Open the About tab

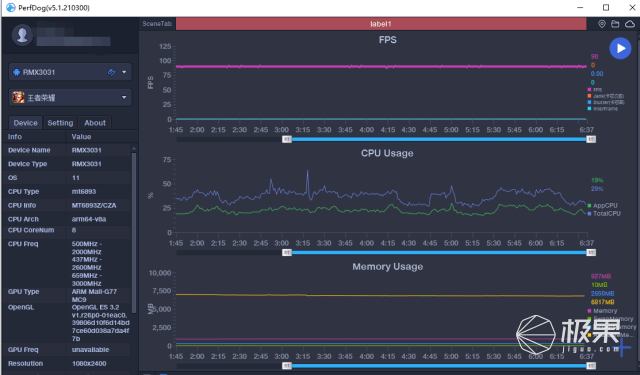pos(95,123)
